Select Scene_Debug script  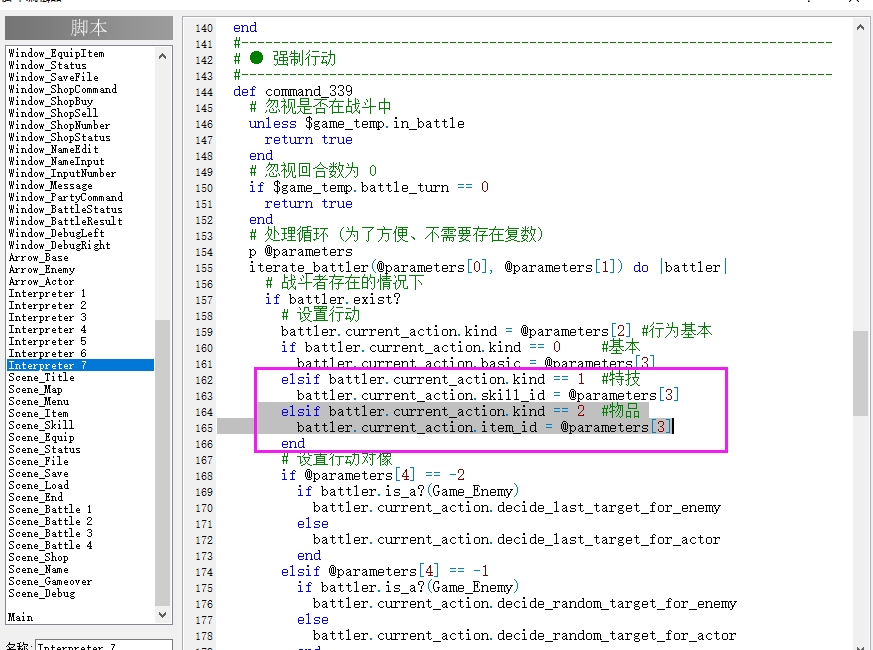tap(41, 594)
